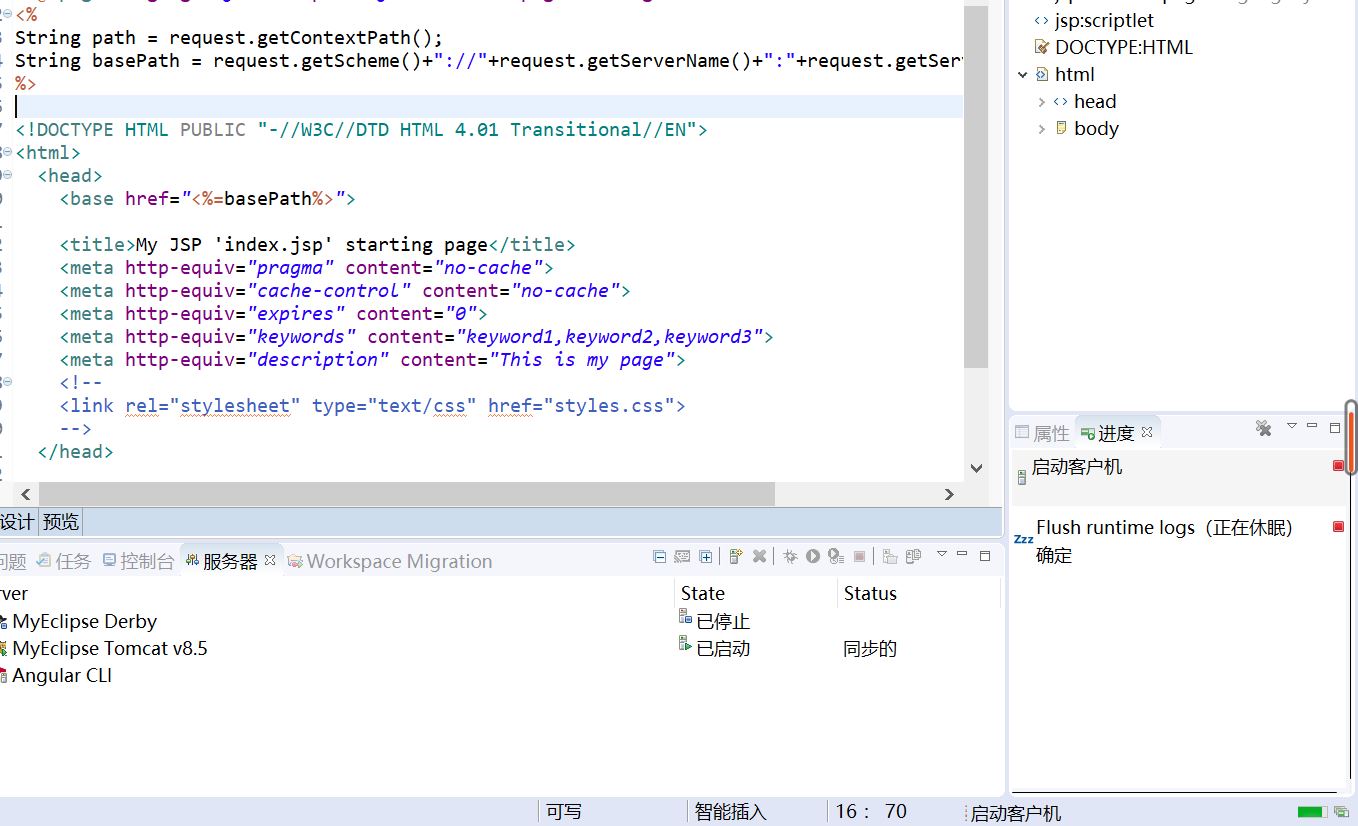Click the start server play icon

(813, 556)
